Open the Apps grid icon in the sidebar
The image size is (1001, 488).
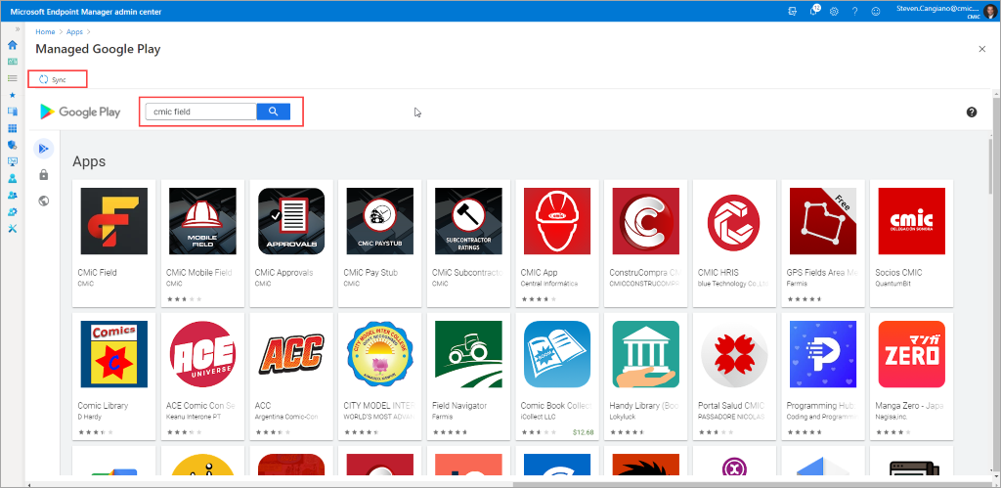point(12,128)
